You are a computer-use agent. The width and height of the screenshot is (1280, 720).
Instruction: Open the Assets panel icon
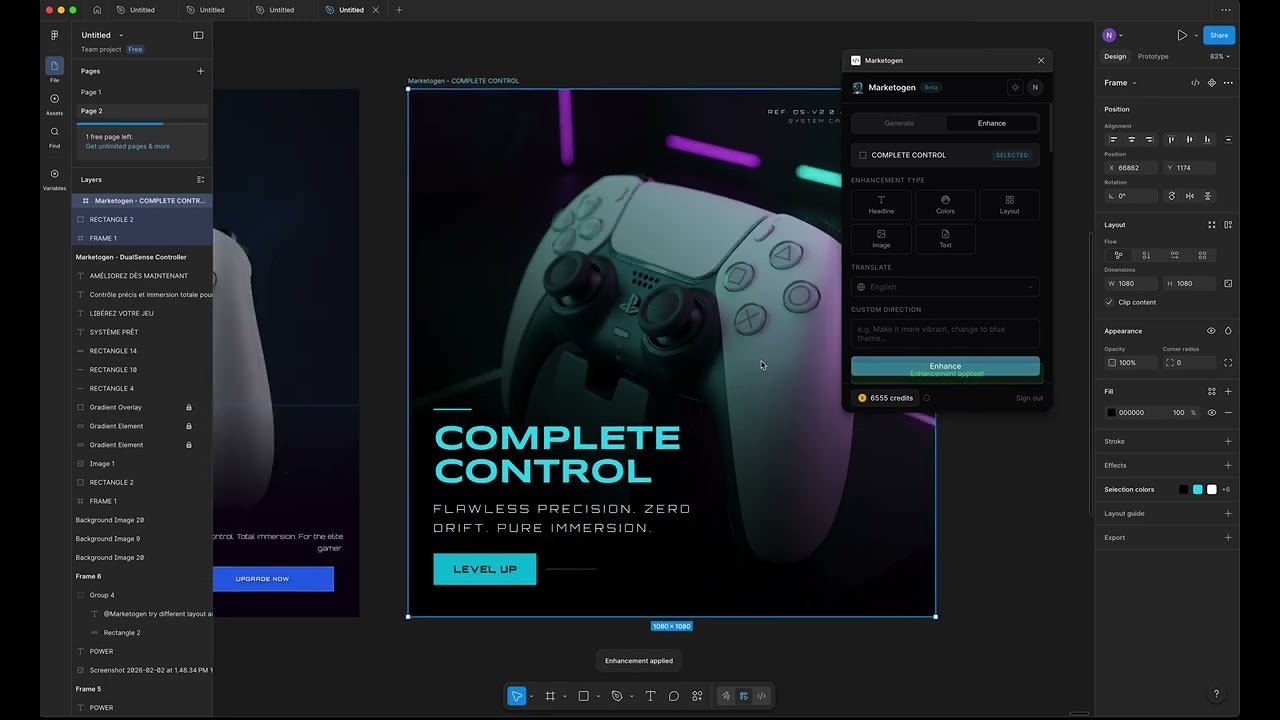click(x=54, y=99)
